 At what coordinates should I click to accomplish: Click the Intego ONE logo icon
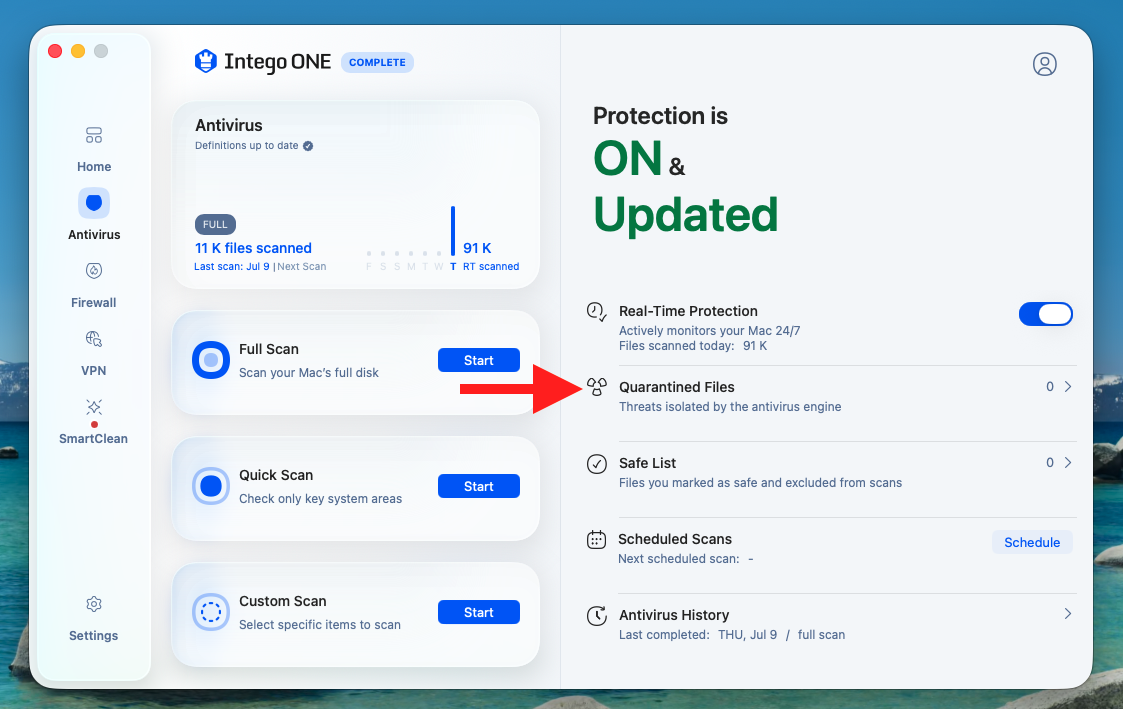tap(206, 62)
